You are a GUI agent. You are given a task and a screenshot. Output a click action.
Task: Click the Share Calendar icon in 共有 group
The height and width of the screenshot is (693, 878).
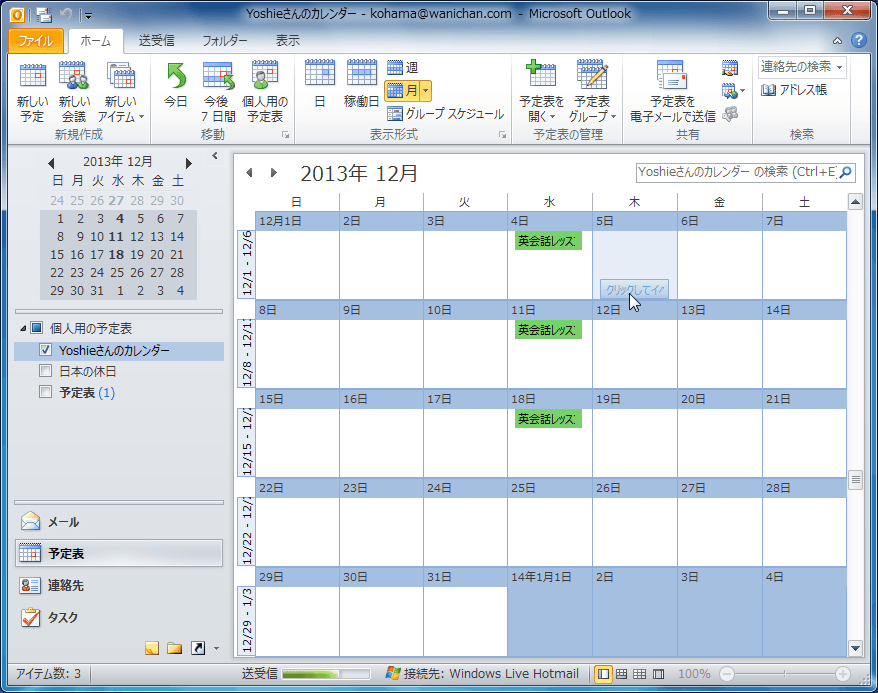pyautogui.click(x=730, y=68)
